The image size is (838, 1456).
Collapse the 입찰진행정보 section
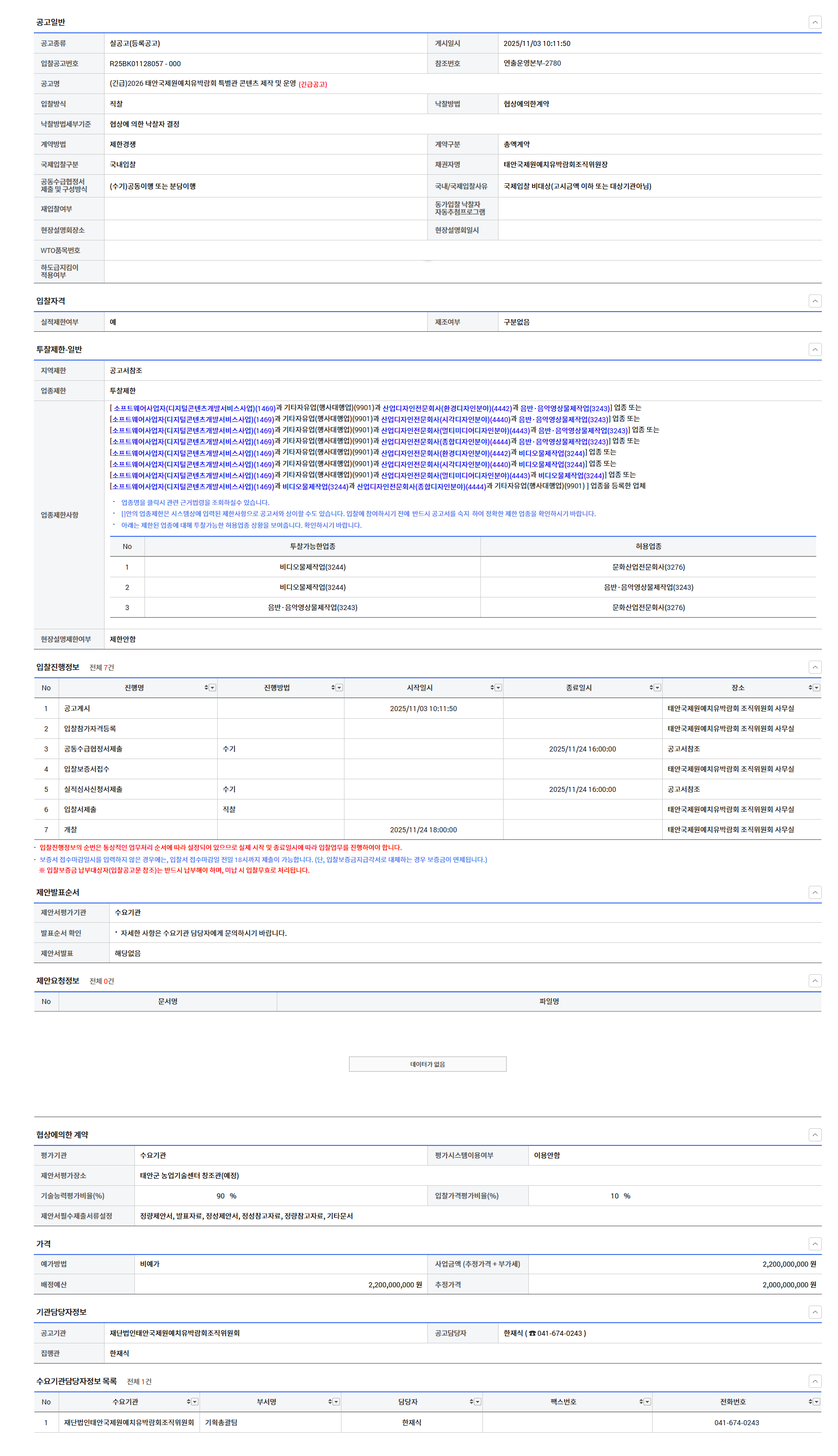click(x=814, y=667)
